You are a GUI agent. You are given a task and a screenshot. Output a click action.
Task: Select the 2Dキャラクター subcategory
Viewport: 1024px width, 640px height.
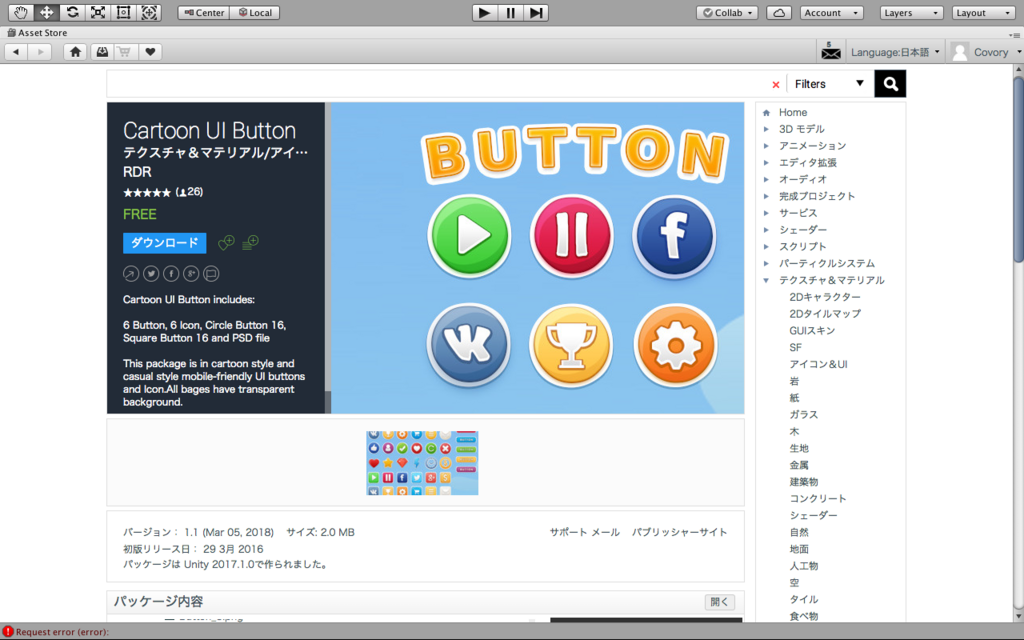click(x=825, y=297)
